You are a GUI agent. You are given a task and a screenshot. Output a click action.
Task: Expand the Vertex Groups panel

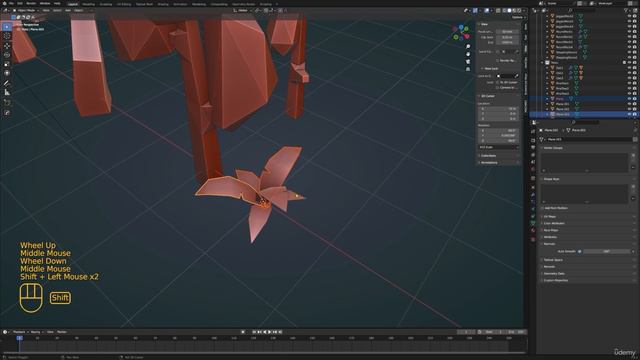(x=553, y=148)
